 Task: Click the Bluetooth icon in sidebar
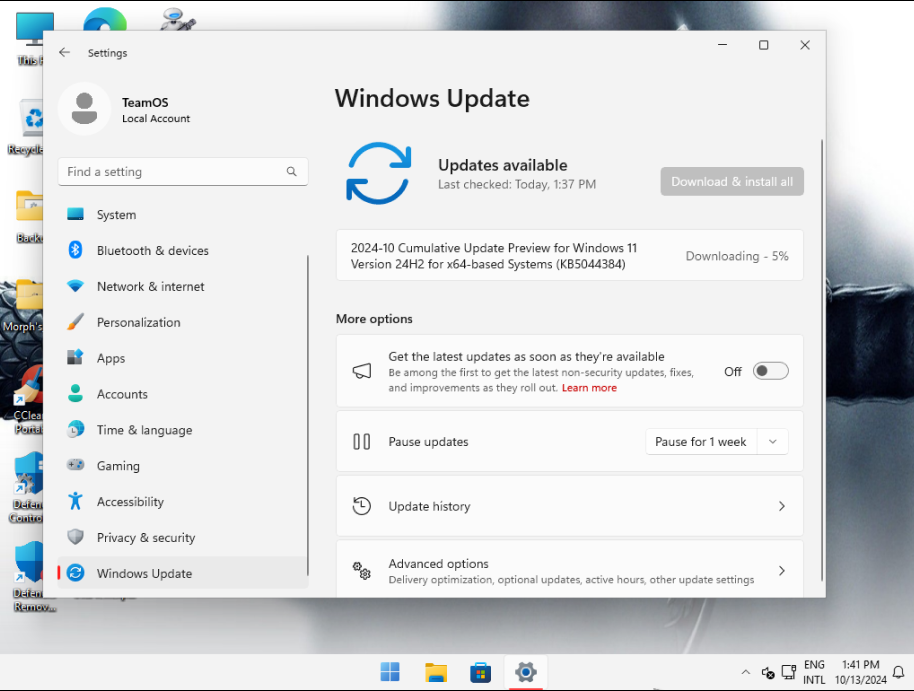click(x=75, y=250)
